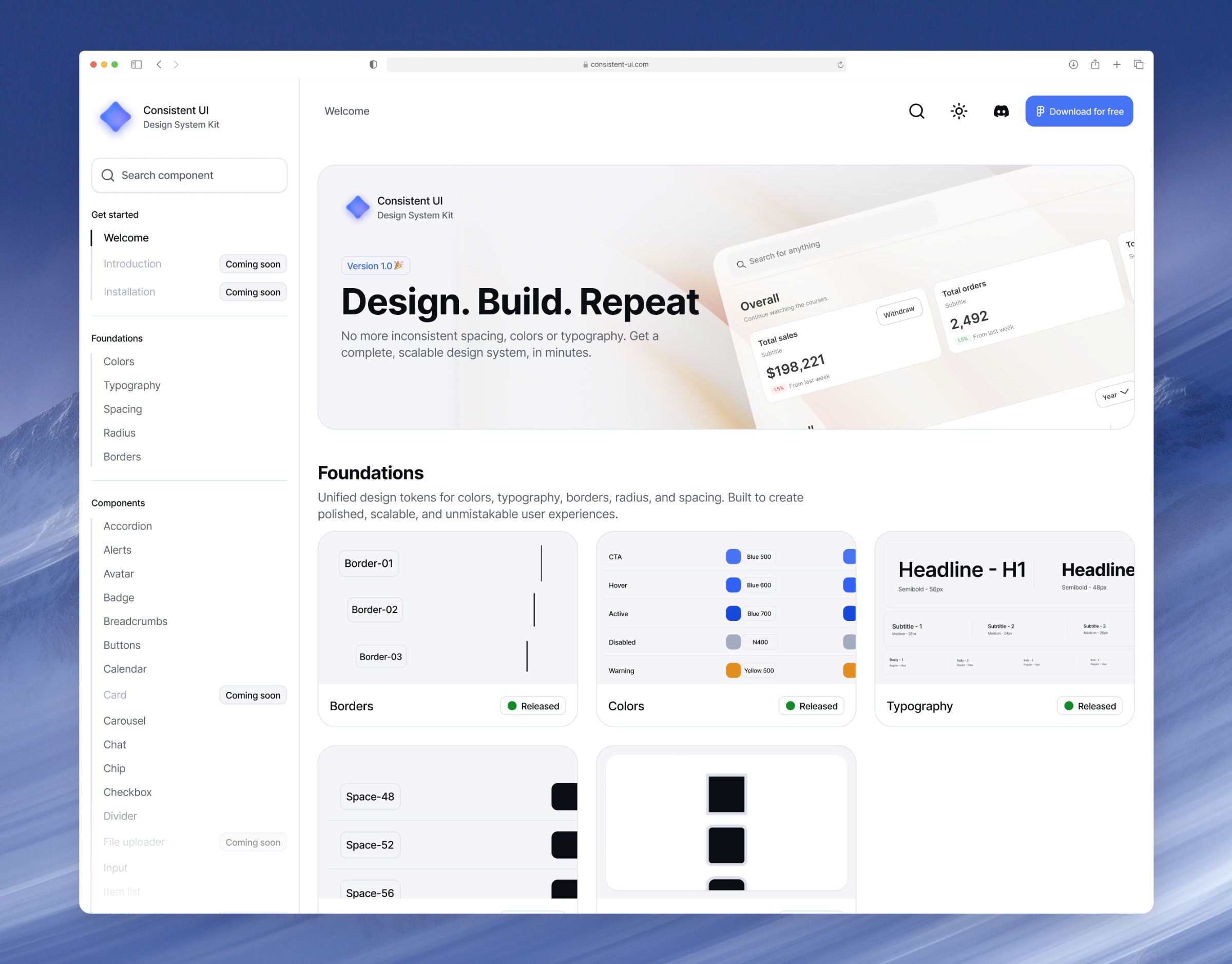The height and width of the screenshot is (964, 1232).
Task: Open the Discord community icon
Action: pos(1000,111)
